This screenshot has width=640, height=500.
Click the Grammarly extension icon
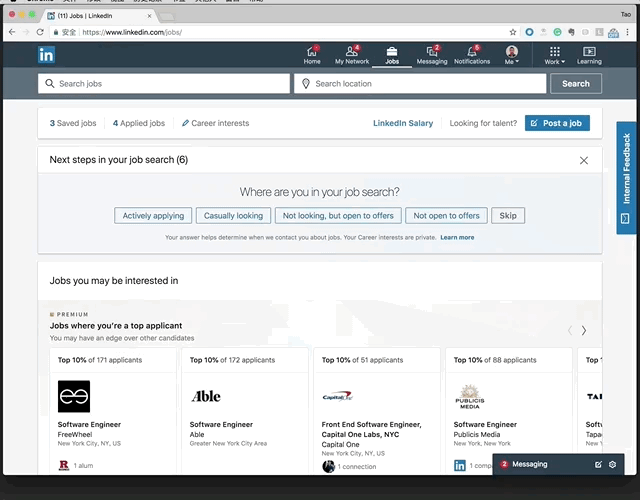coord(557,32)
